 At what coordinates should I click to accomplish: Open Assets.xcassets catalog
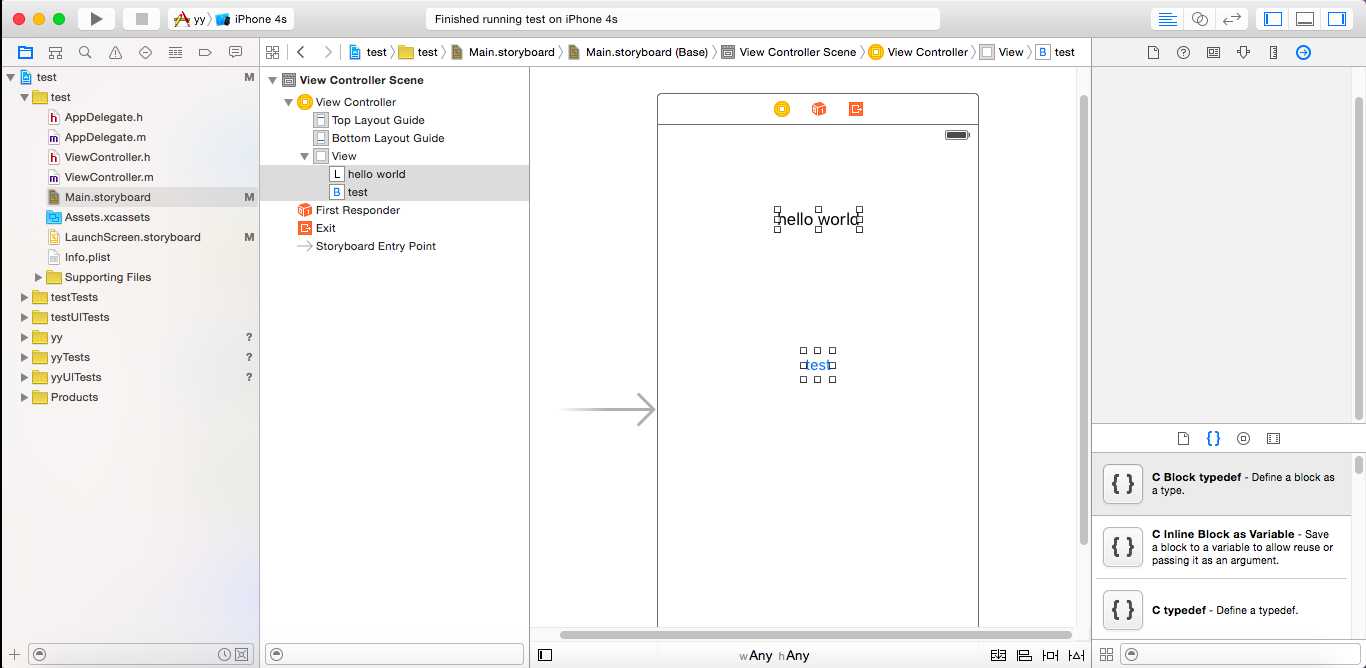107,217
